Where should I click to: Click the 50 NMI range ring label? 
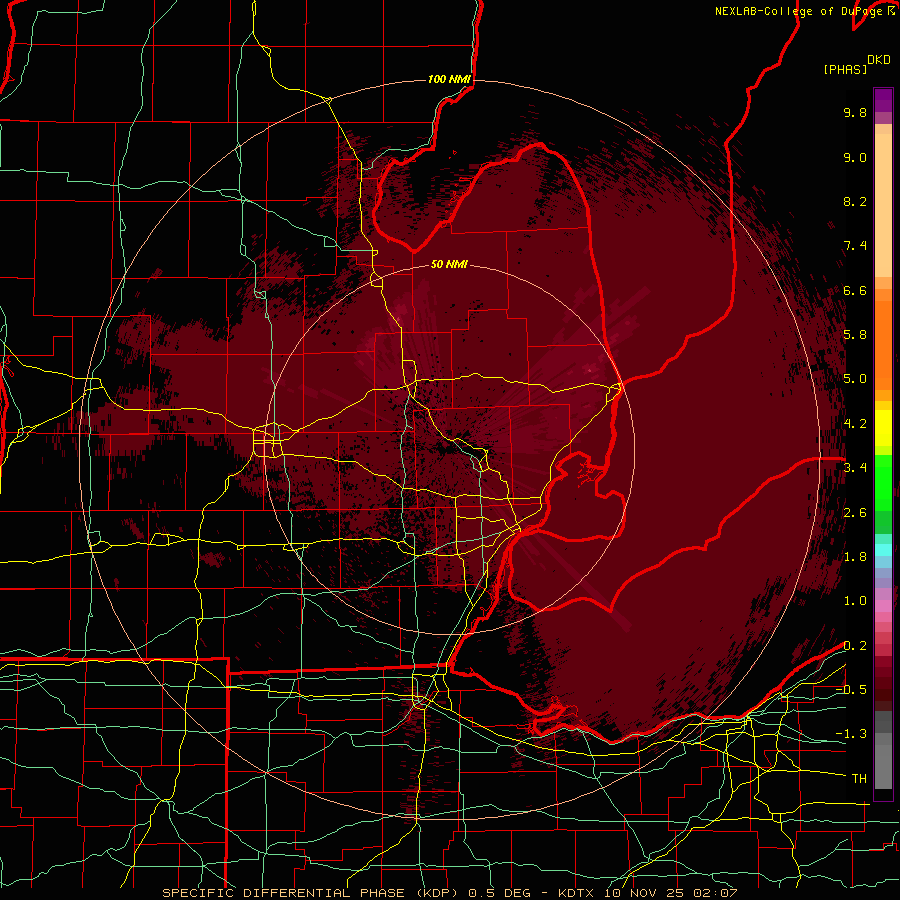(x=449, y=264)
